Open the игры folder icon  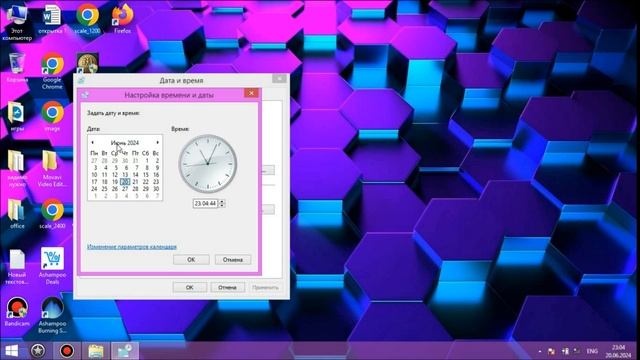[x=17, y=117]
